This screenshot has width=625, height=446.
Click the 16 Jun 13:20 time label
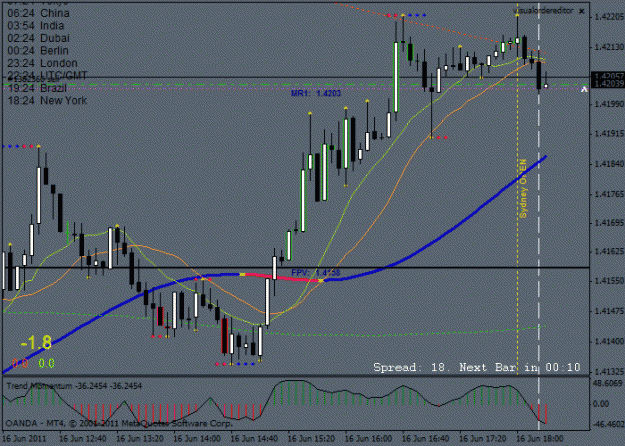click(140, 439)
